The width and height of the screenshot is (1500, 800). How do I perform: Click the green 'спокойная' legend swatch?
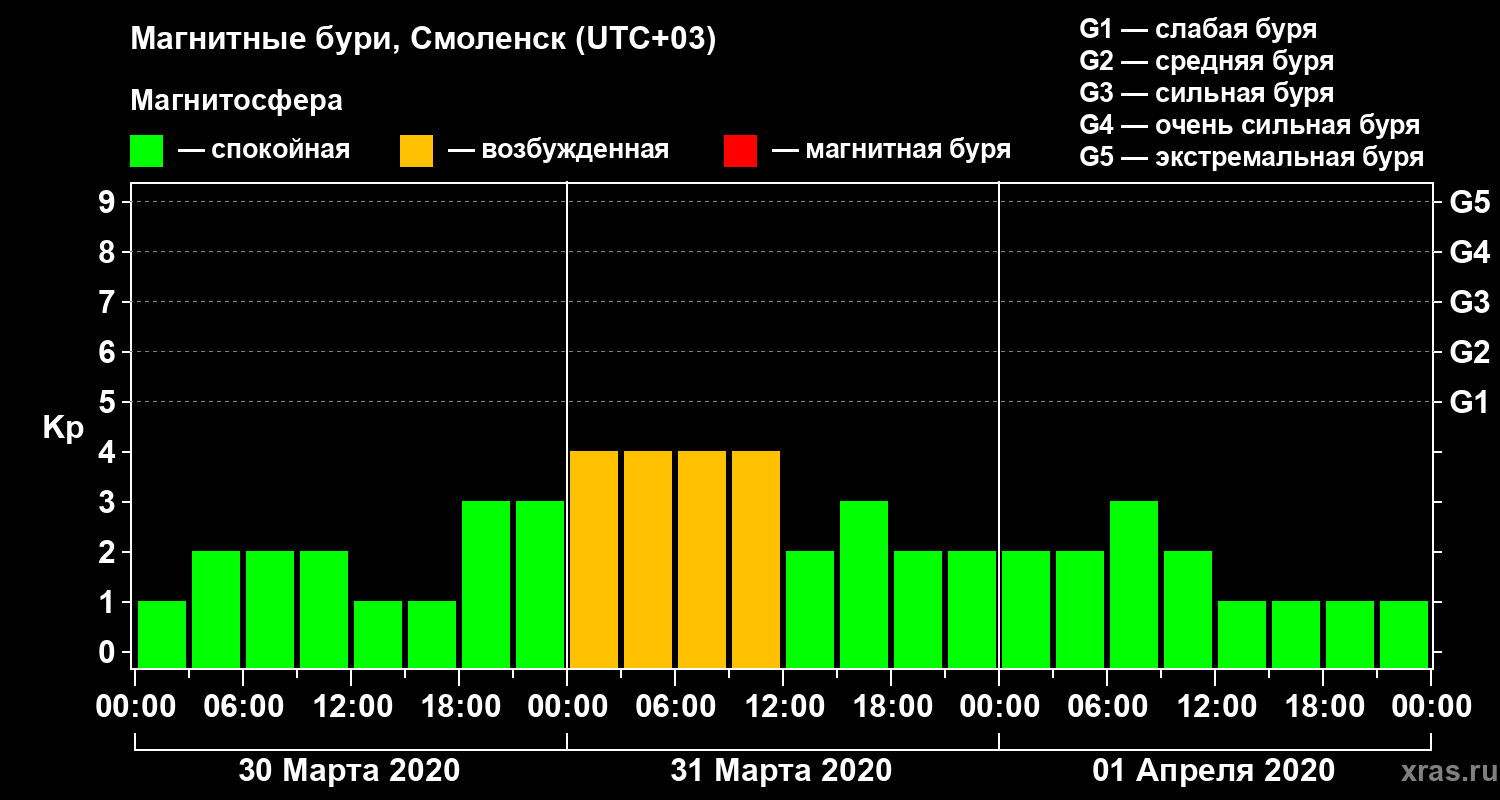pos(146,151)
